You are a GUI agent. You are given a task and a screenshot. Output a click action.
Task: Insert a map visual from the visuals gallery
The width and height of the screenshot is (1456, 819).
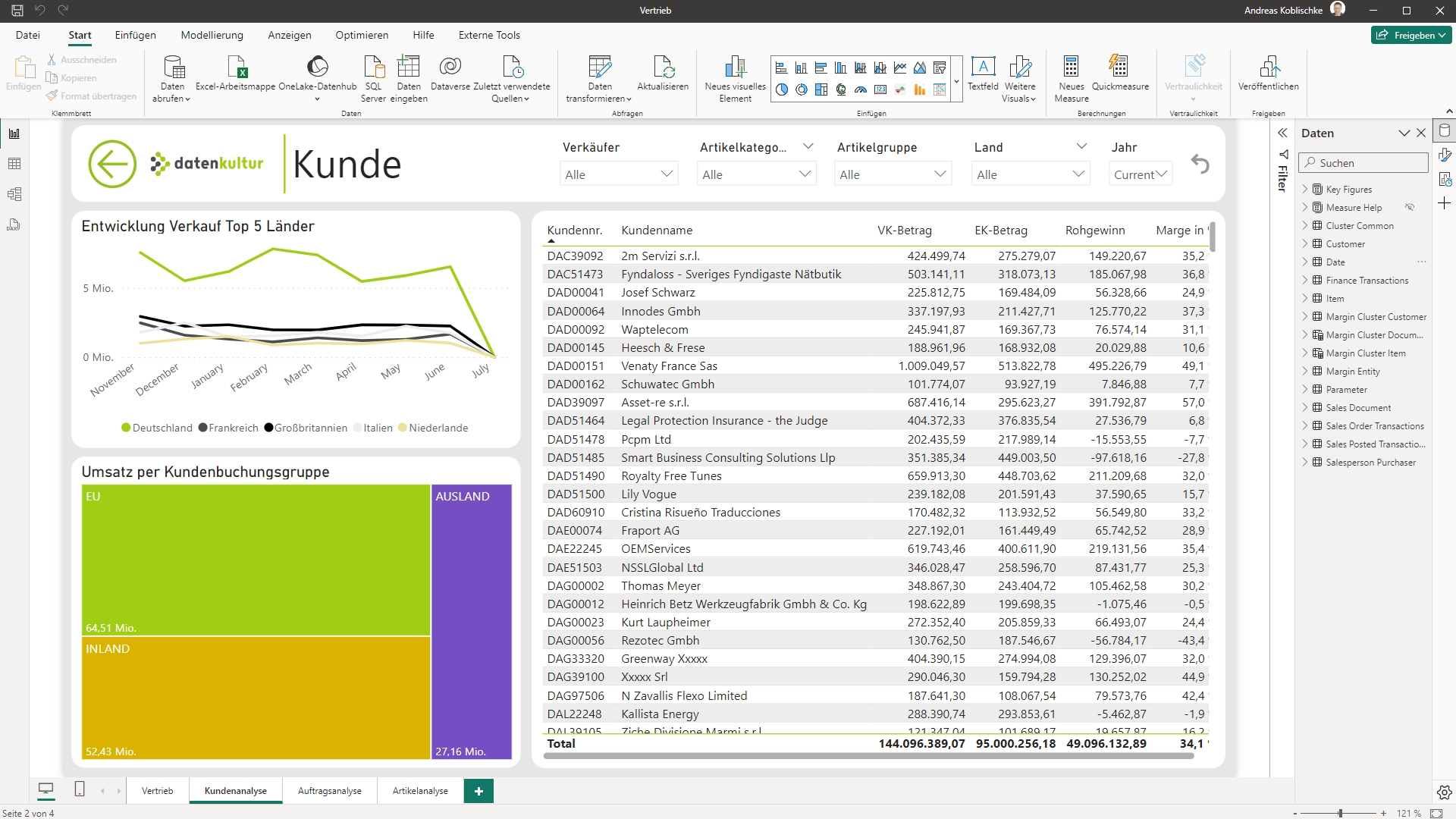[x=841, y=89]
